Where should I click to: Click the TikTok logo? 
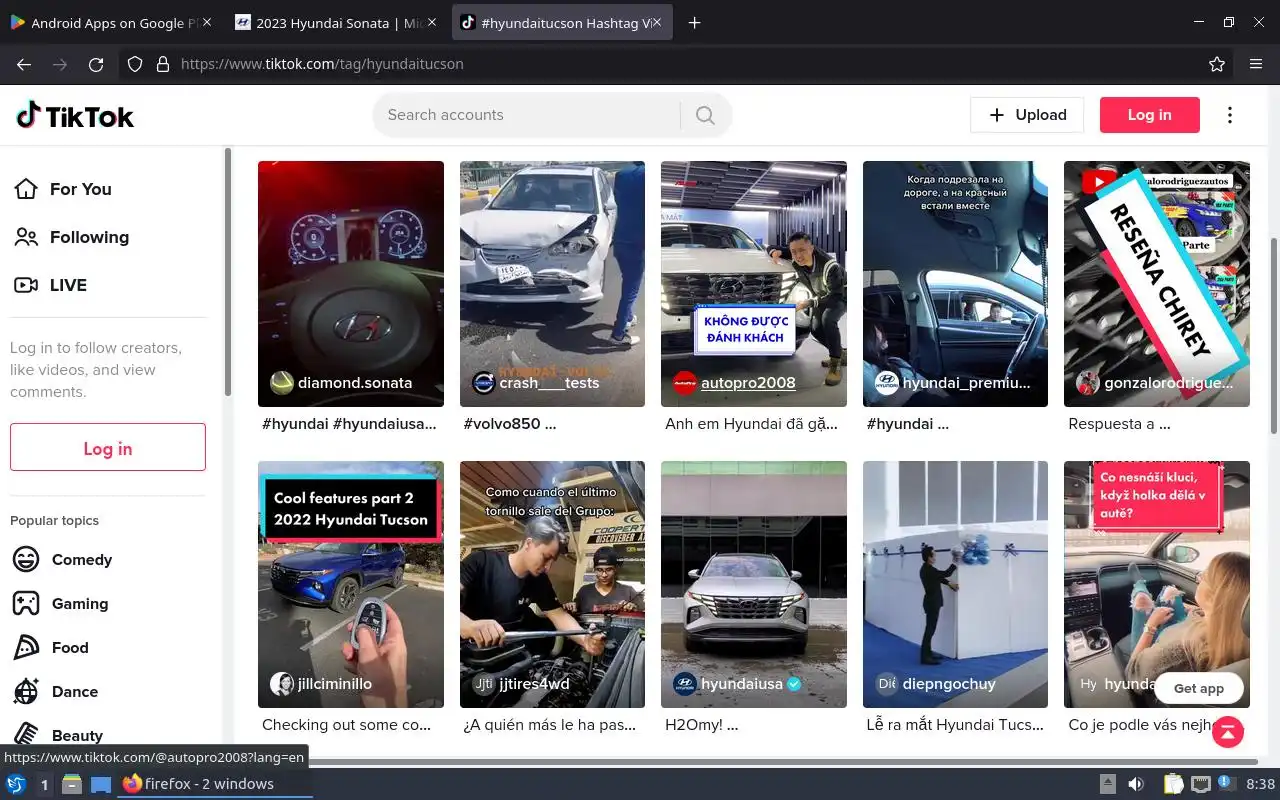(75, 116)
